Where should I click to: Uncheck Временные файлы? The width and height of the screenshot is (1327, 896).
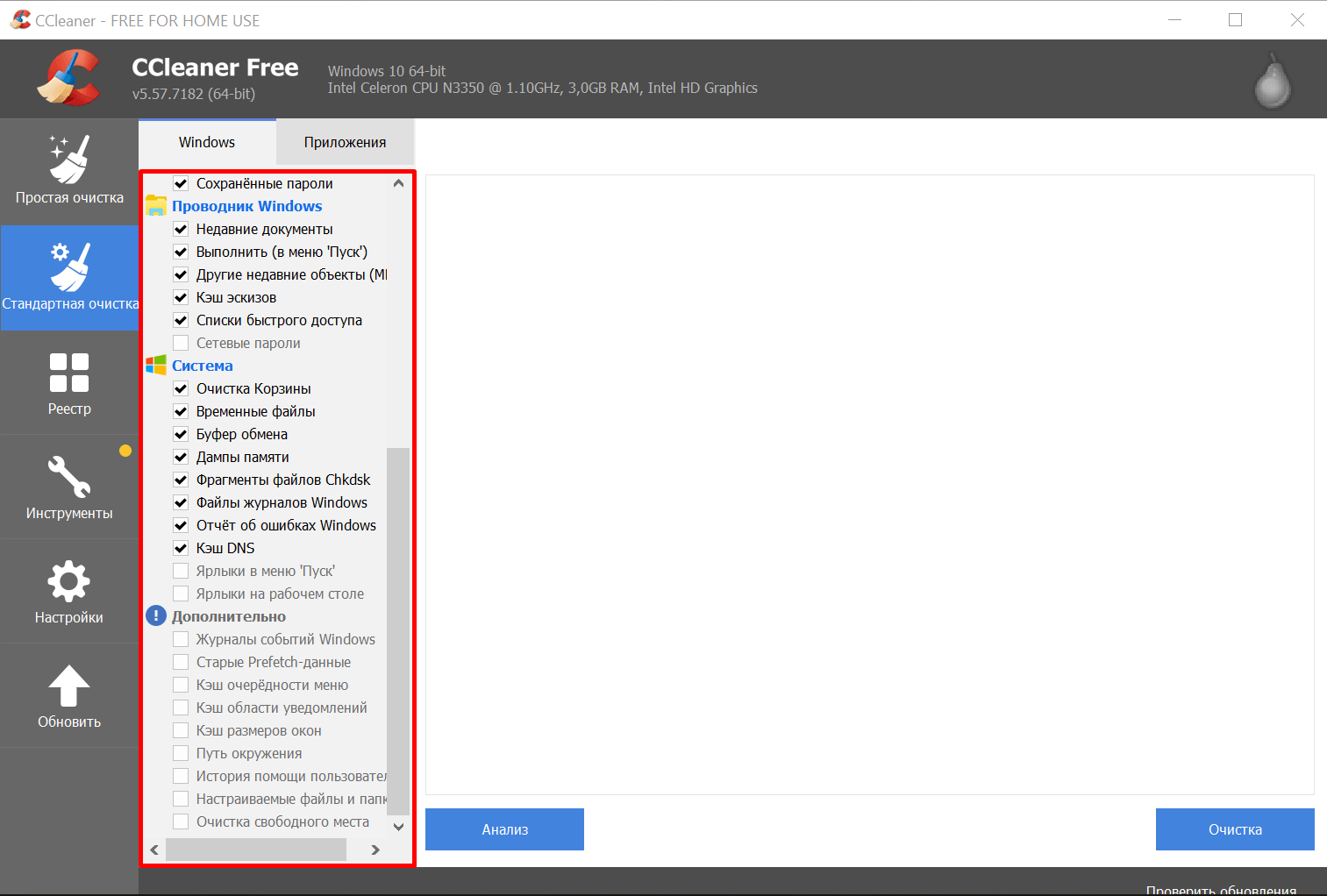point(181,411)
